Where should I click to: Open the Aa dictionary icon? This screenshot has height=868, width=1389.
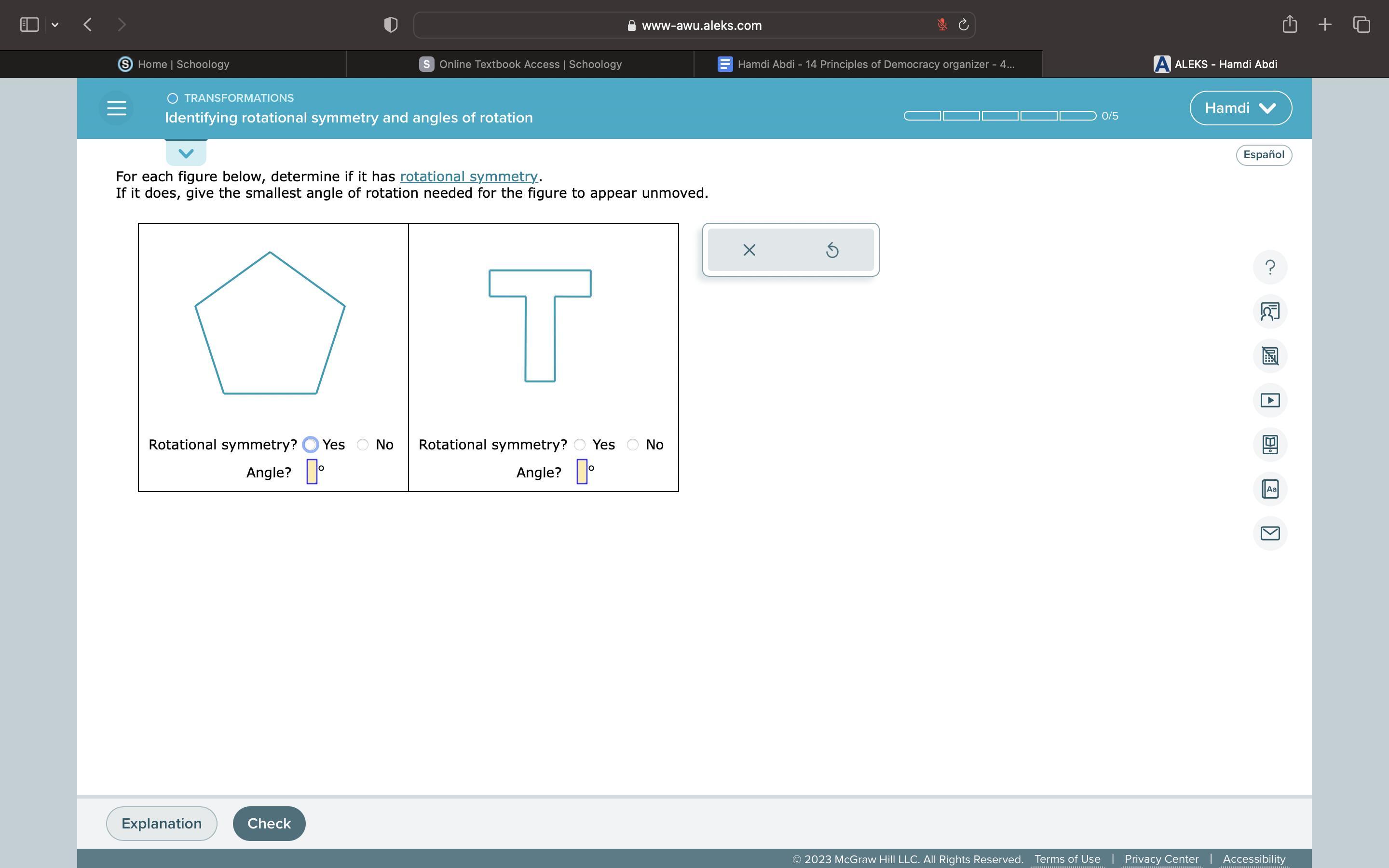coord(1269,489)
